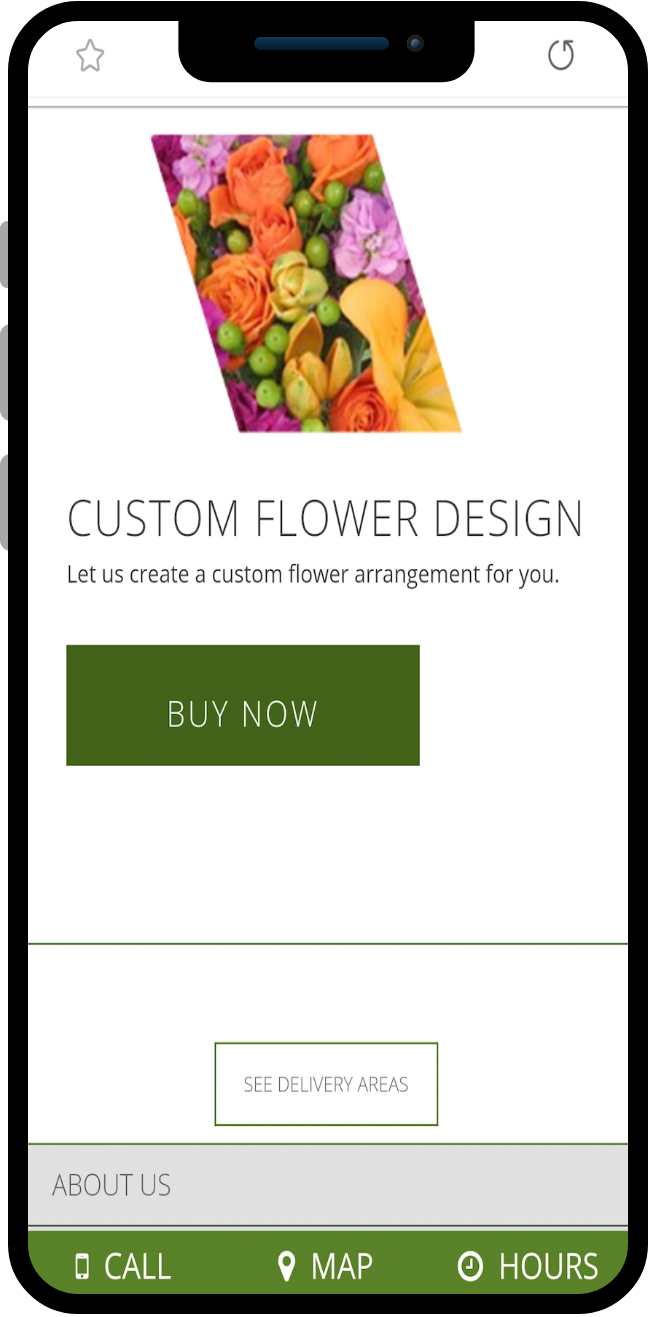Click the phone's volume up side button
The height and width of the screenshot is (1317, 649).
click(x=4, y=372)
